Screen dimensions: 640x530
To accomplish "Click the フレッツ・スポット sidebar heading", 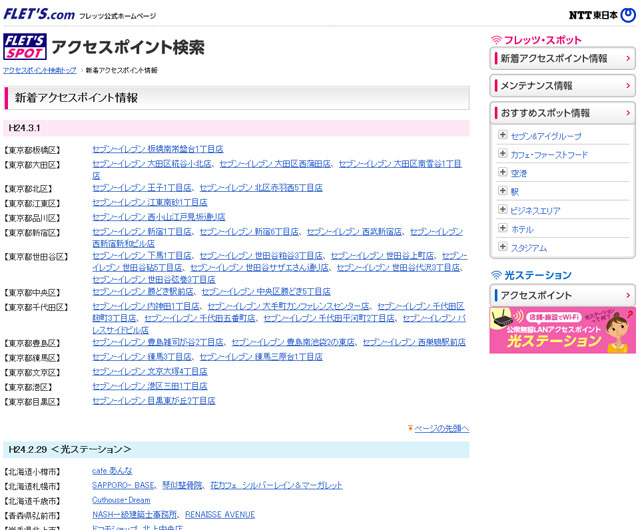I will click(x=536, y=40).
